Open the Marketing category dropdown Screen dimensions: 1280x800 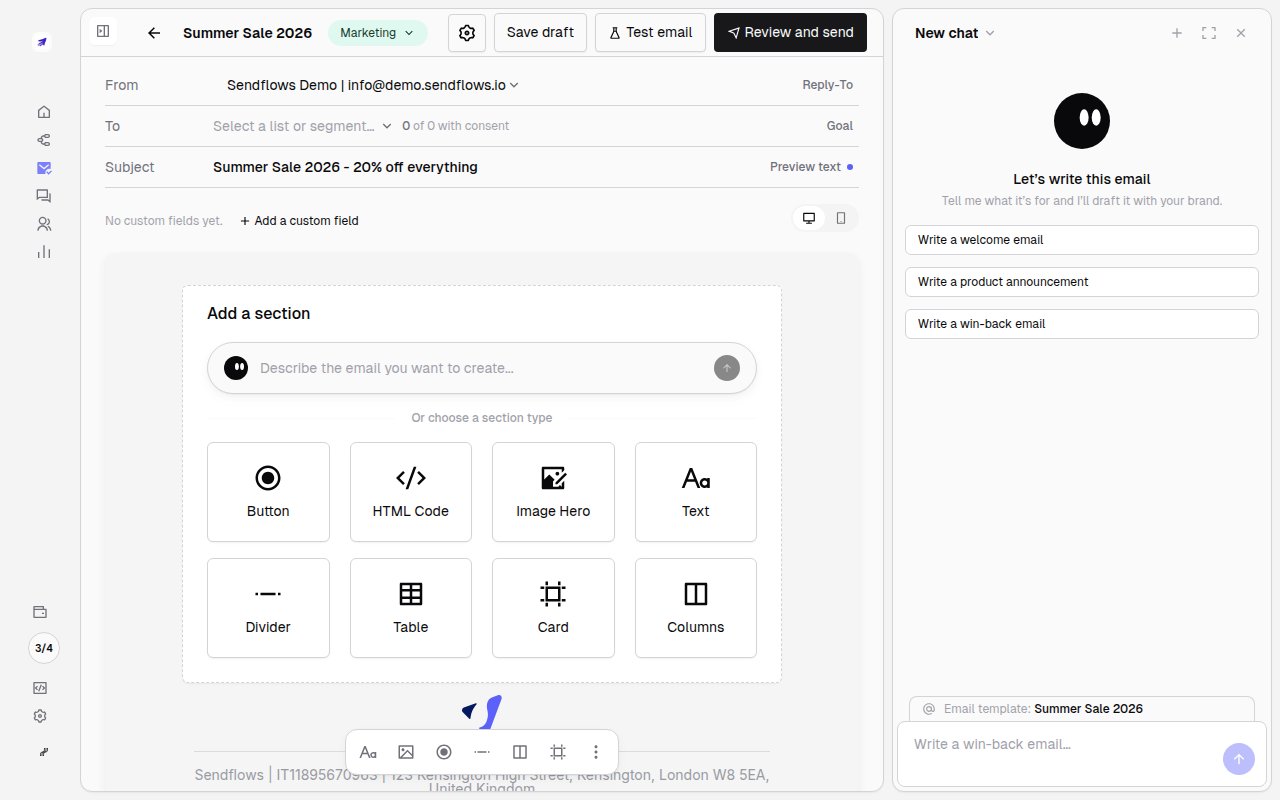[x=377, y=33]
